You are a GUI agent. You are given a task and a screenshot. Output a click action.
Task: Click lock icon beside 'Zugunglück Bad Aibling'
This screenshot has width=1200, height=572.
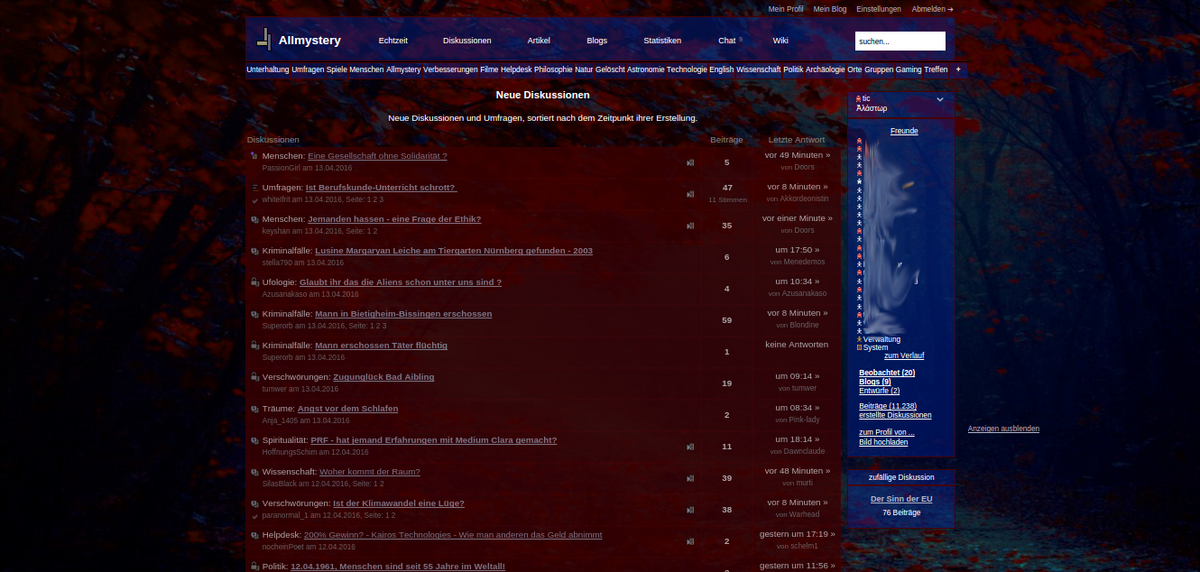tap(255, 377)
